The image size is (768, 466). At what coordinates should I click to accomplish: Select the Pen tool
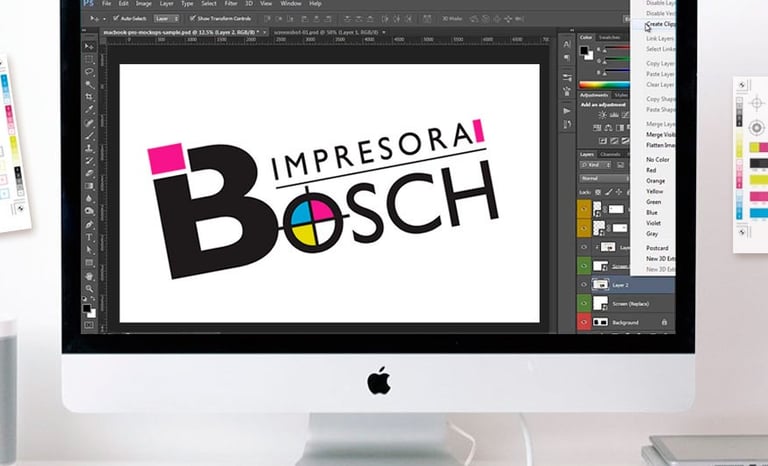[x=89, y=224]
